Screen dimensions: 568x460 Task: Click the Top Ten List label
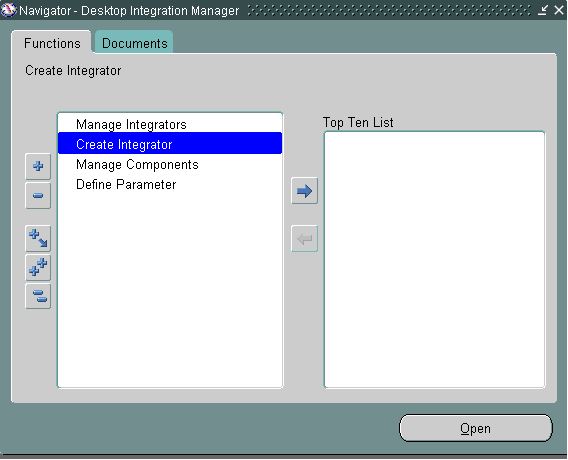pos(358,122)
